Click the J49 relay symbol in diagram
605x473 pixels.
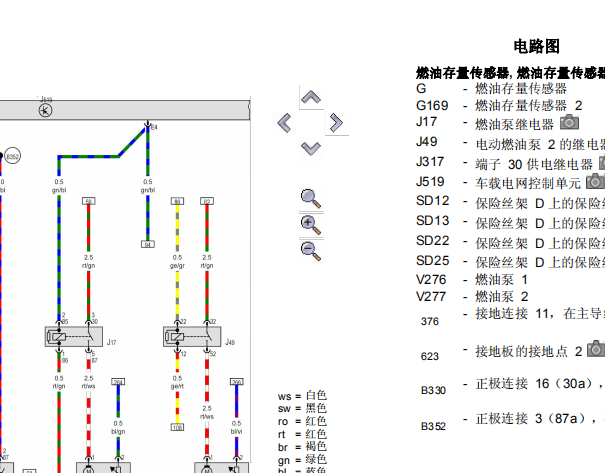[x=192, y=336]
